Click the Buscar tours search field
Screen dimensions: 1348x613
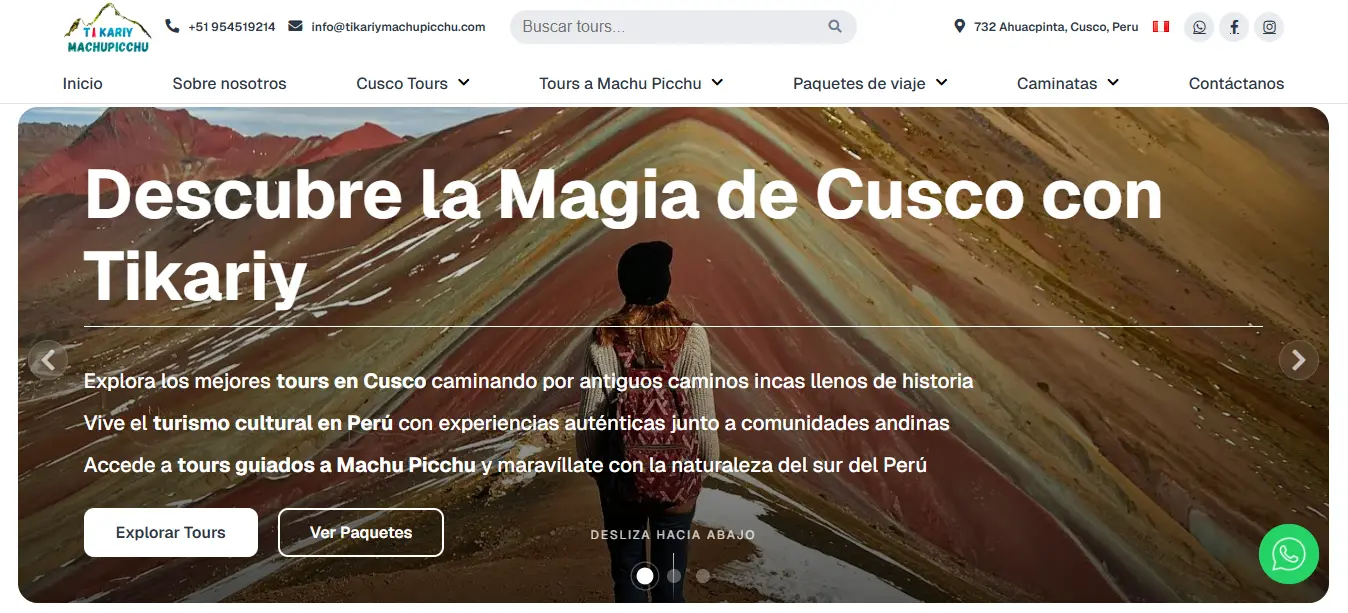tap(683, 27)
